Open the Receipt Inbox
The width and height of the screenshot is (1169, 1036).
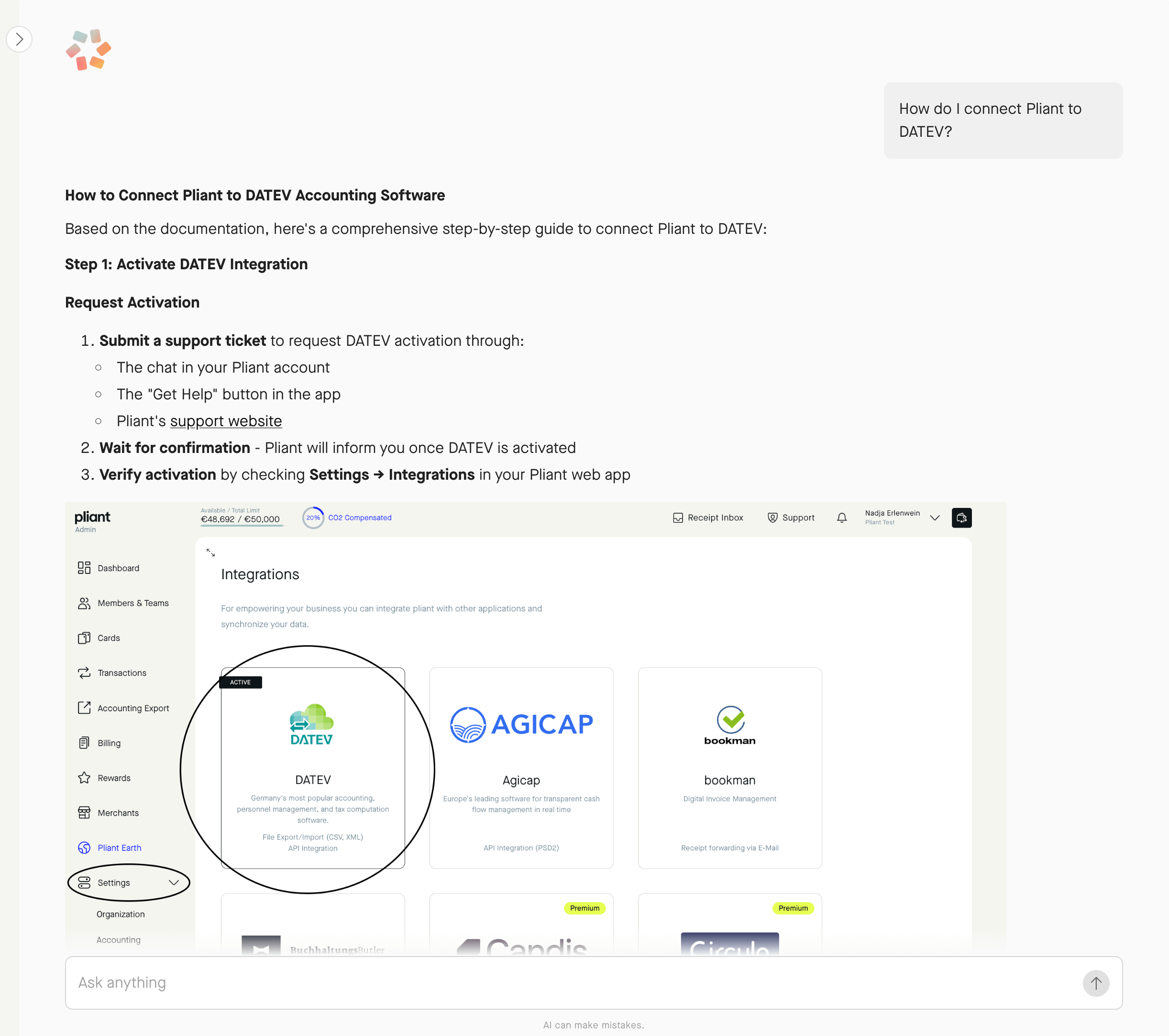tap(708, 517)
